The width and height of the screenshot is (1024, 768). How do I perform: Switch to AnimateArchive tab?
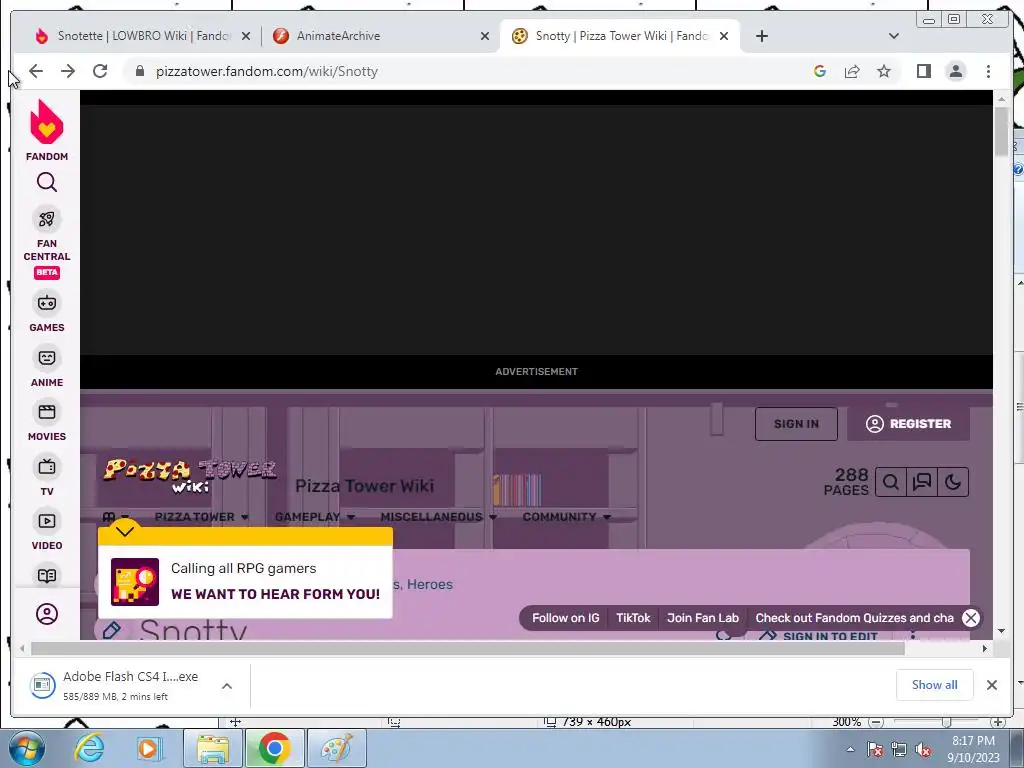[x=381, y=36]
